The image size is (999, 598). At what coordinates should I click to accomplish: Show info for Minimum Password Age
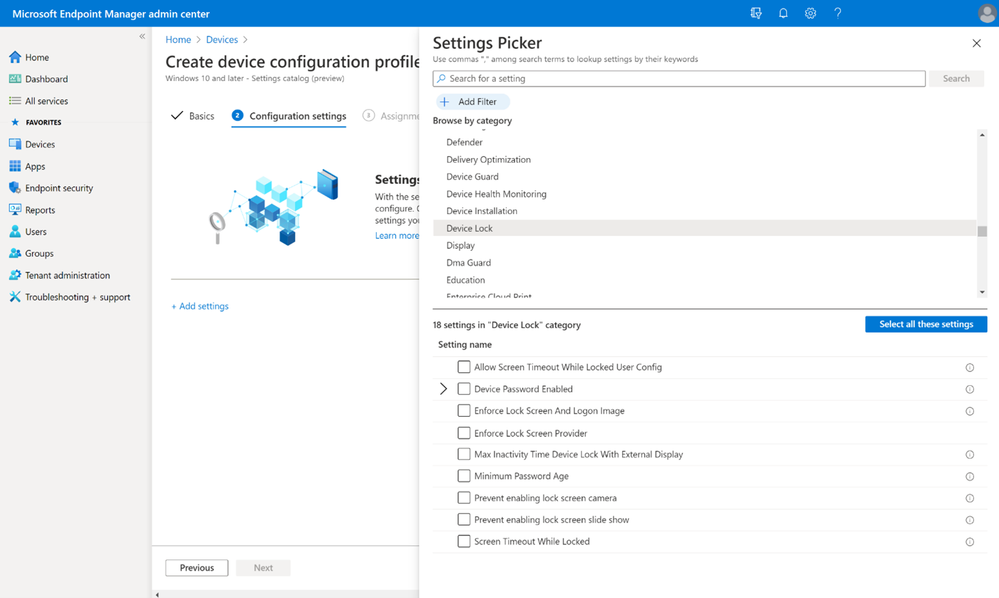tap(970, 476)
